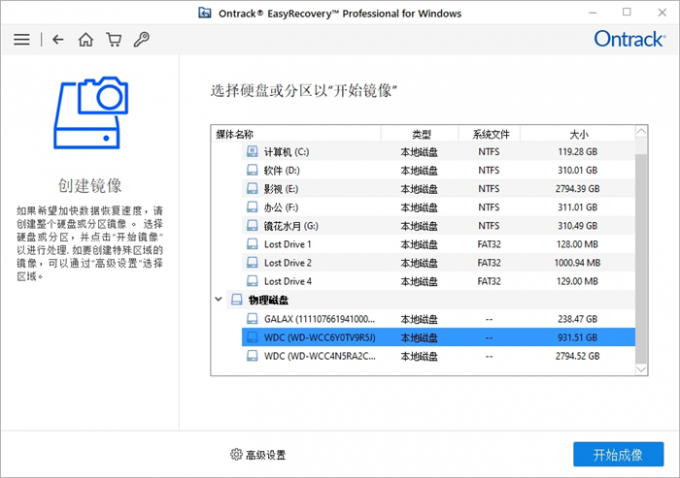
Task: Close the EasyRecovery window
Action: pos(662,13)
